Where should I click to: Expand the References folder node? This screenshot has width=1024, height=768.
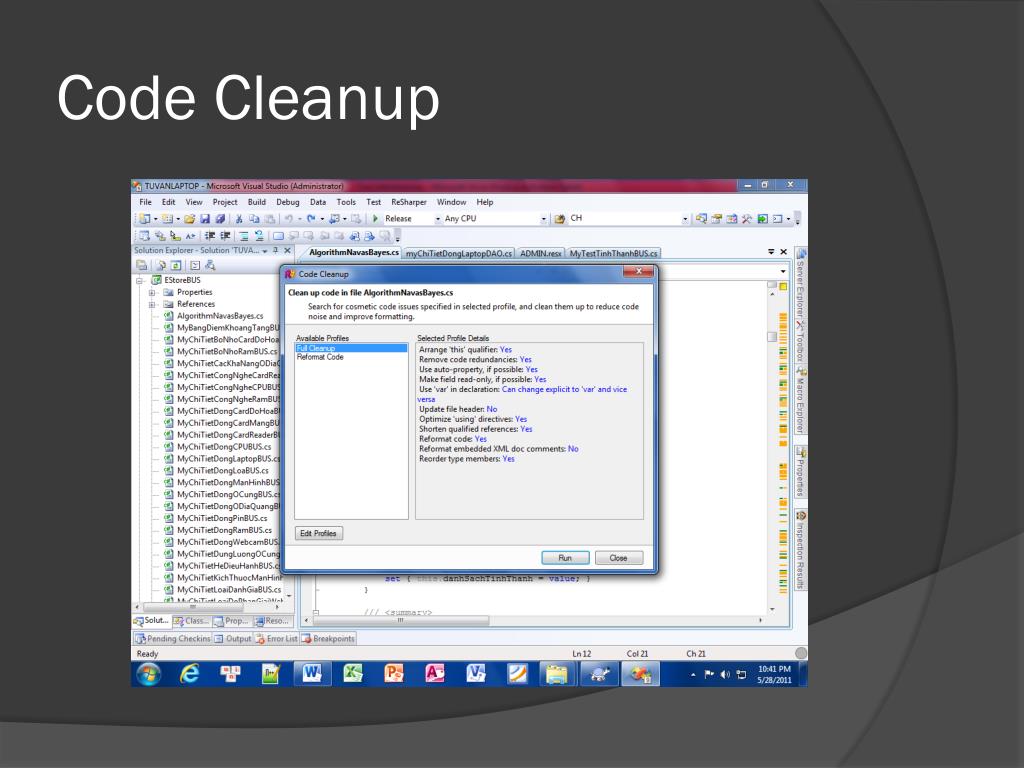(x=152, y=304)
